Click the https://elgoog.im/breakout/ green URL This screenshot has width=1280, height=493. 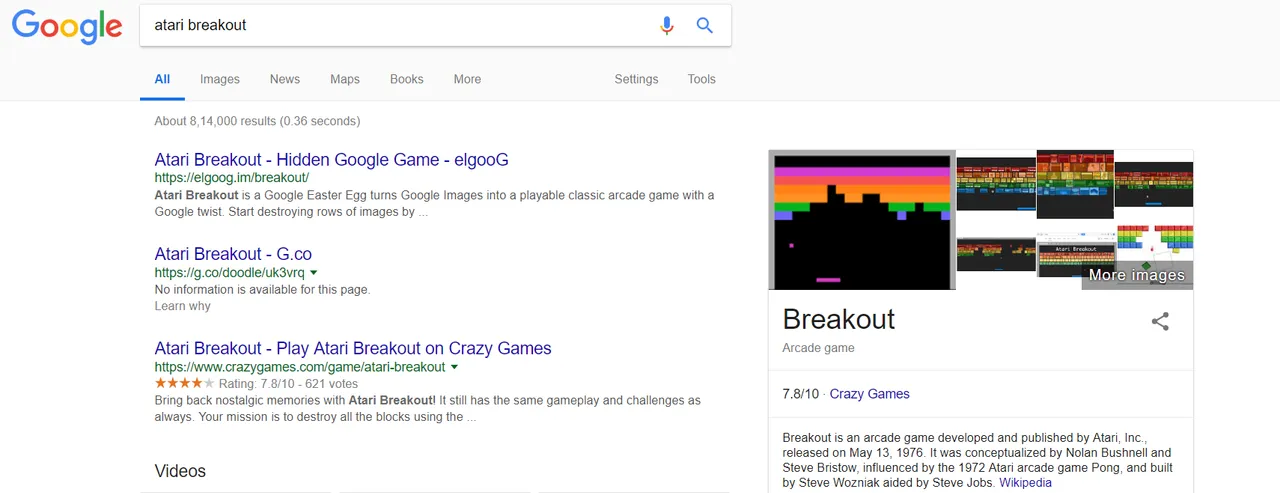(232, 178)
